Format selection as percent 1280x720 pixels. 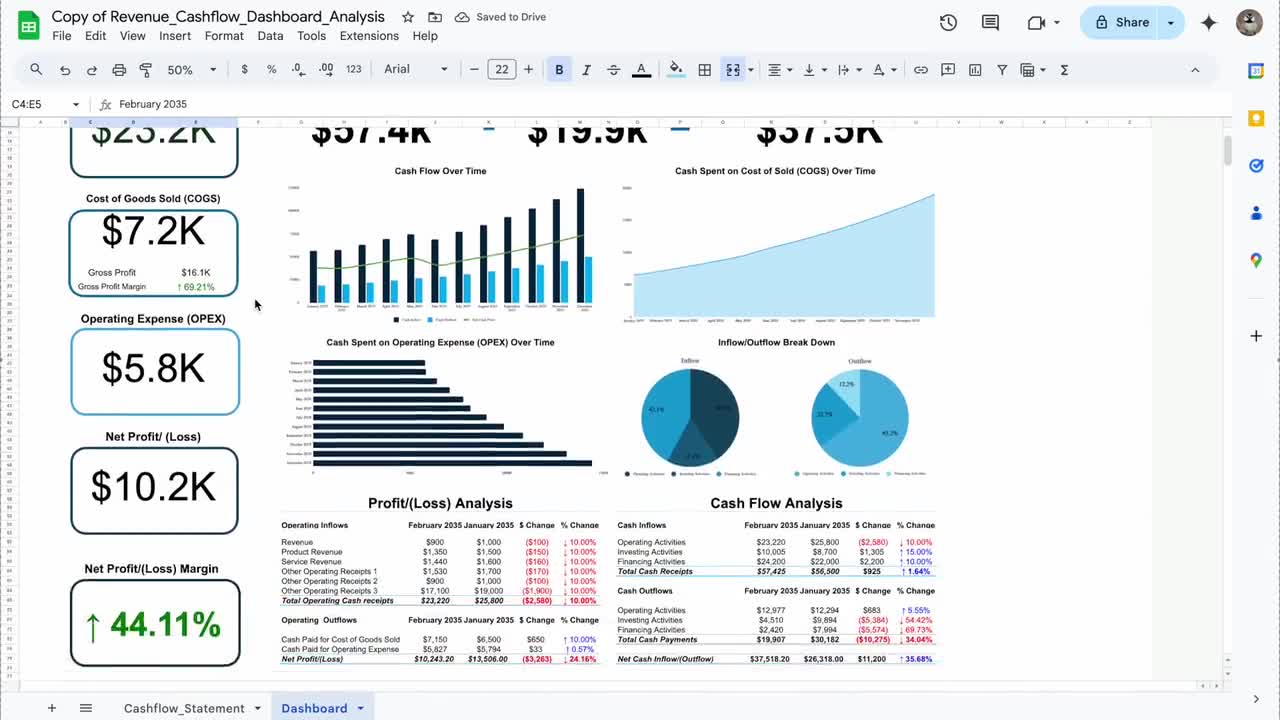(x=271, y=70)
